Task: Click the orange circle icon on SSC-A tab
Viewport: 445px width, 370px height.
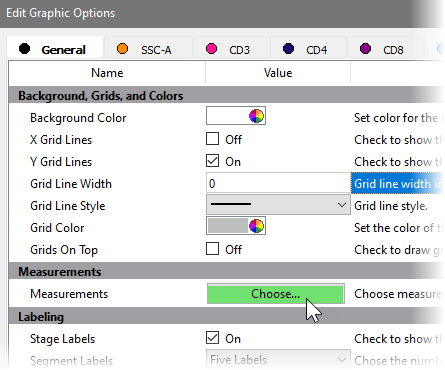Action: tap(122, 49)
